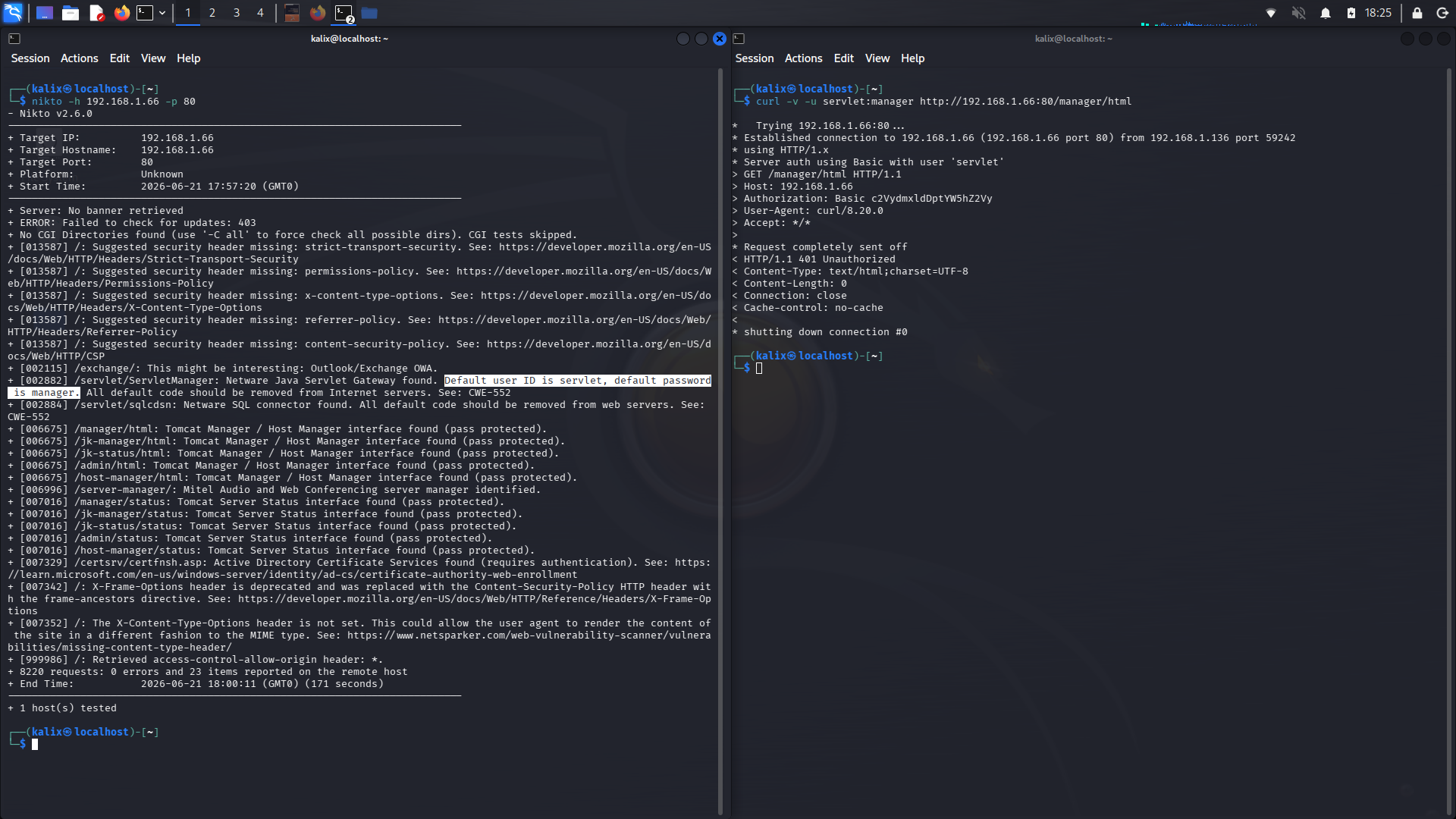Activate the brown document taskbar window
This screenshot has height=819, width=1456.
click(292, 13)
